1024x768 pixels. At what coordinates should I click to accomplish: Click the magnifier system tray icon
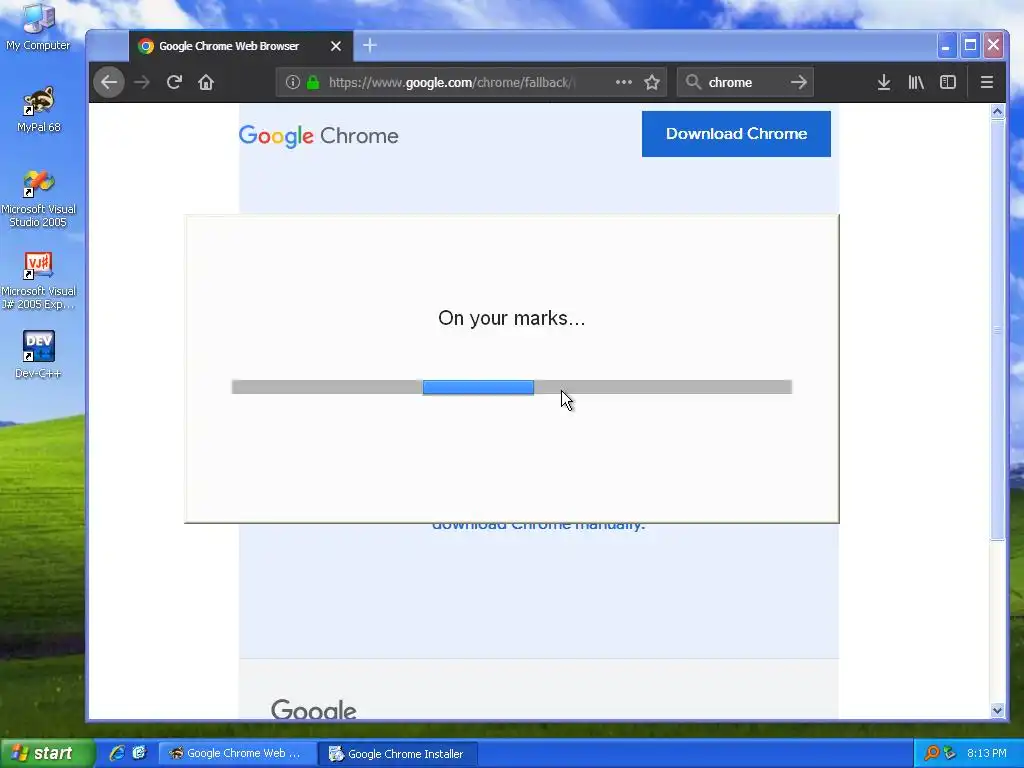tap(932, 753)
